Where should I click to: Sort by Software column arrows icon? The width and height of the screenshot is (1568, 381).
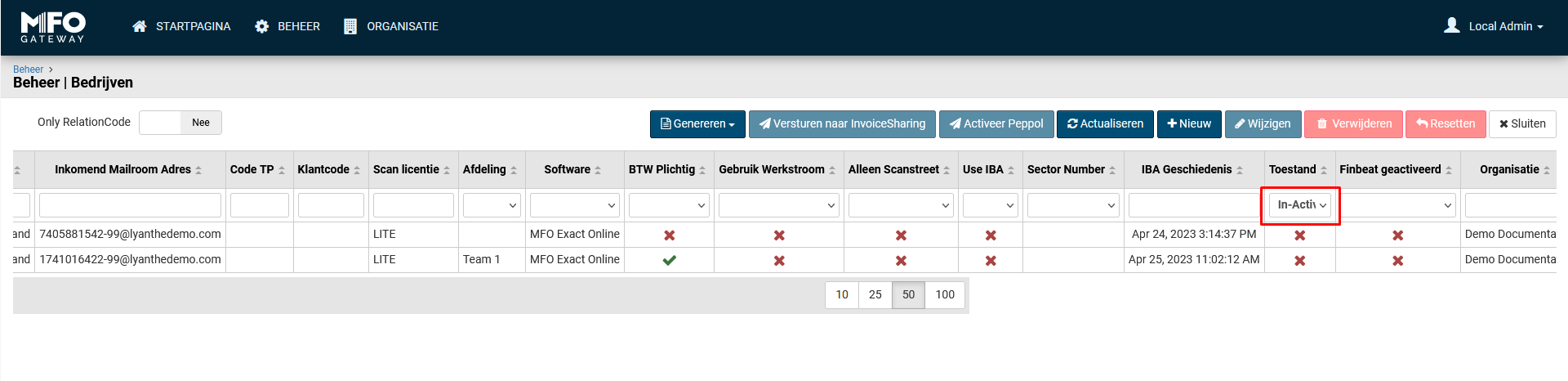click(598, 170)
